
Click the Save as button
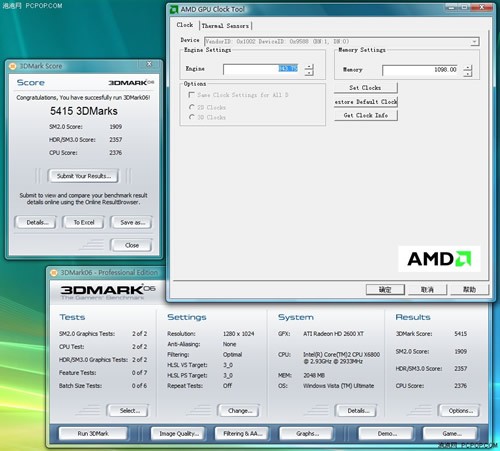tap(132, 222)
